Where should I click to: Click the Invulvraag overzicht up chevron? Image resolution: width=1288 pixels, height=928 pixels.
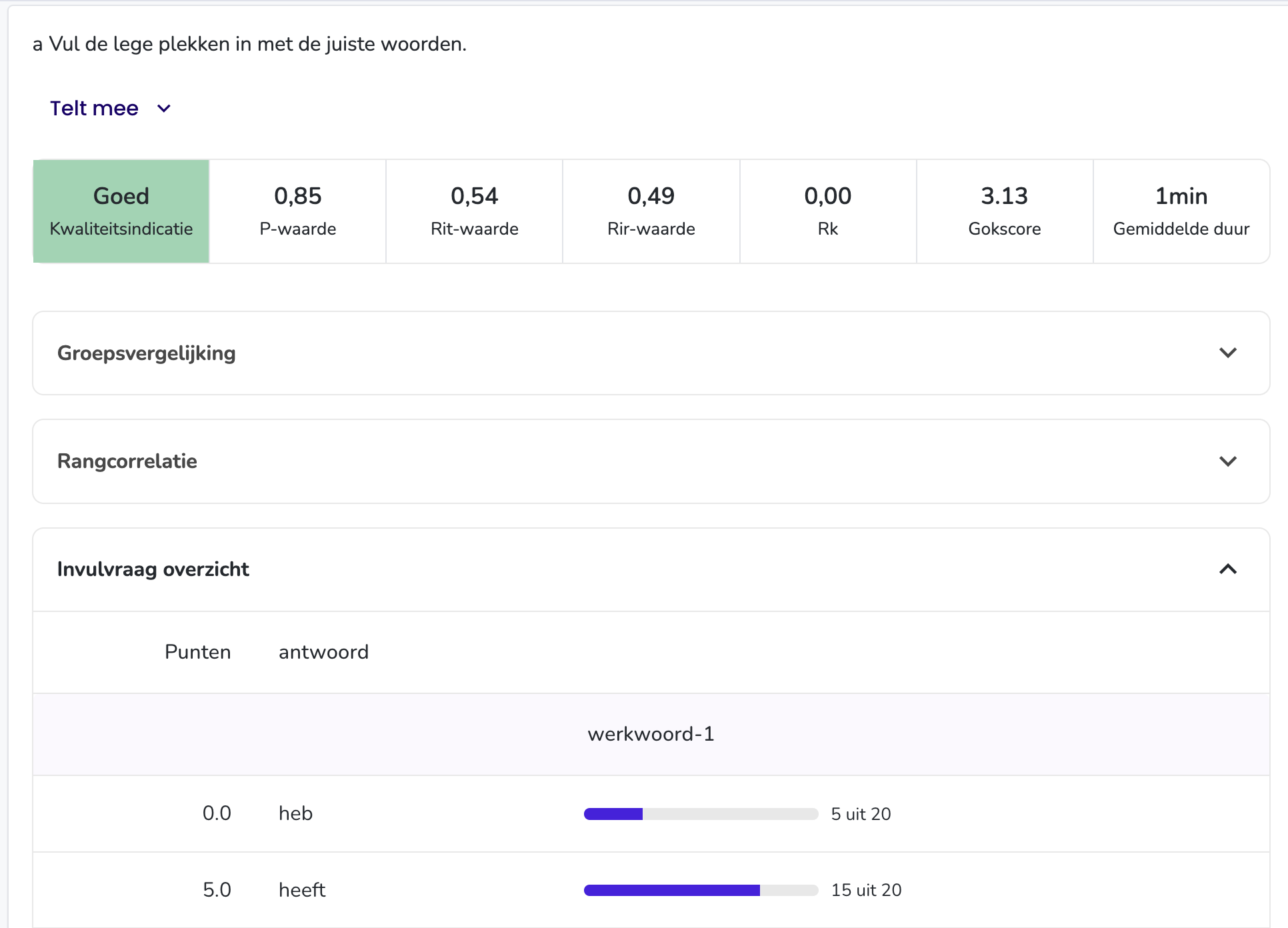coord(1227,569)
